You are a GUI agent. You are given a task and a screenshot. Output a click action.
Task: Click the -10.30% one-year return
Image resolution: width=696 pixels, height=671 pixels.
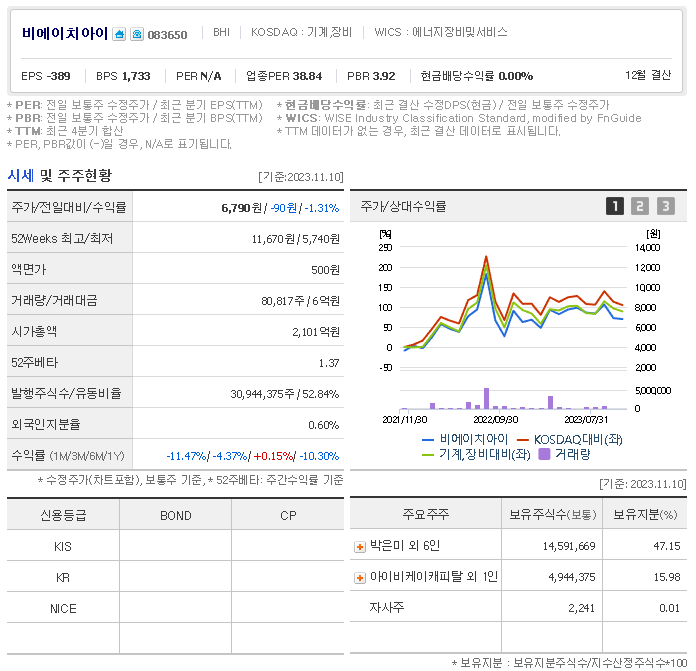tap(319, 456)
